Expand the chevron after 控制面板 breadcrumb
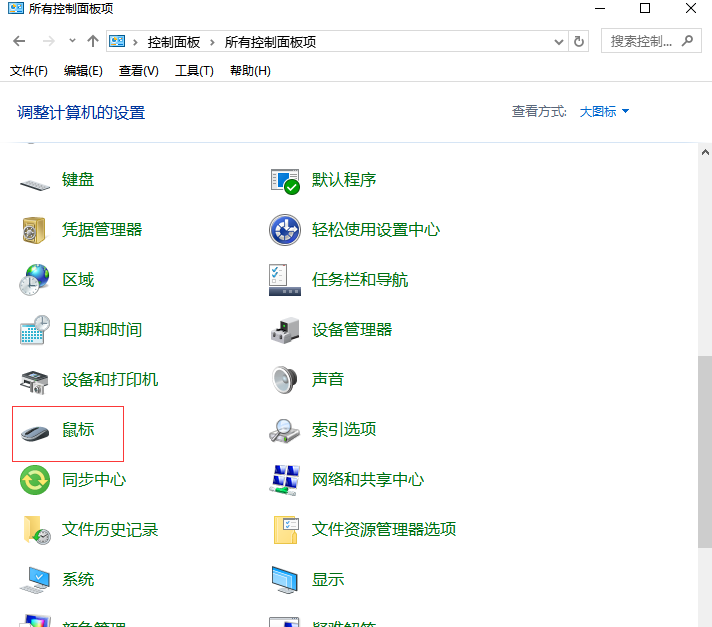Screen dimensions: 712x627 (x=212, y=42)
